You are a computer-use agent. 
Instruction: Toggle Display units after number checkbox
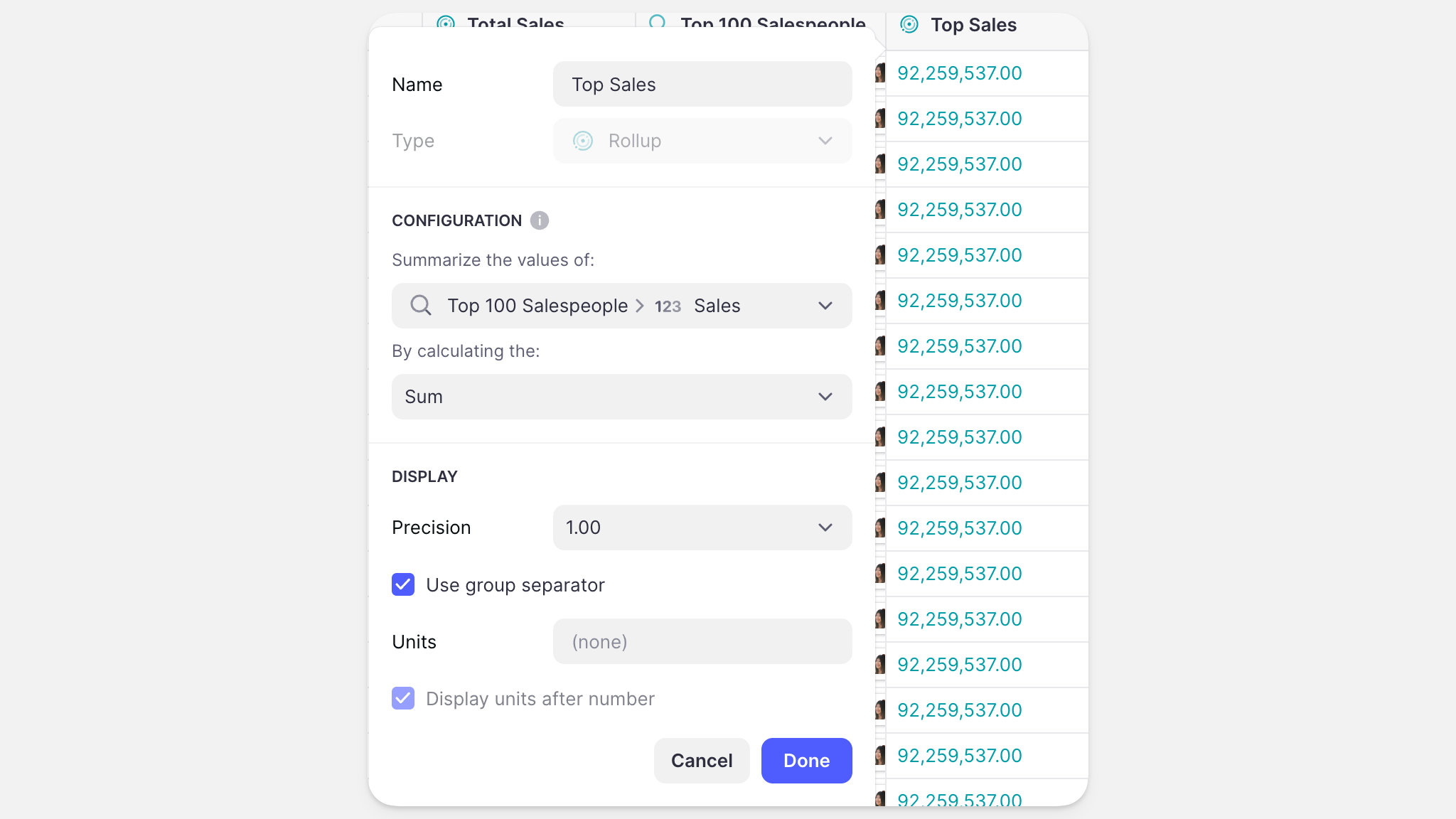(x=403, y=699)
